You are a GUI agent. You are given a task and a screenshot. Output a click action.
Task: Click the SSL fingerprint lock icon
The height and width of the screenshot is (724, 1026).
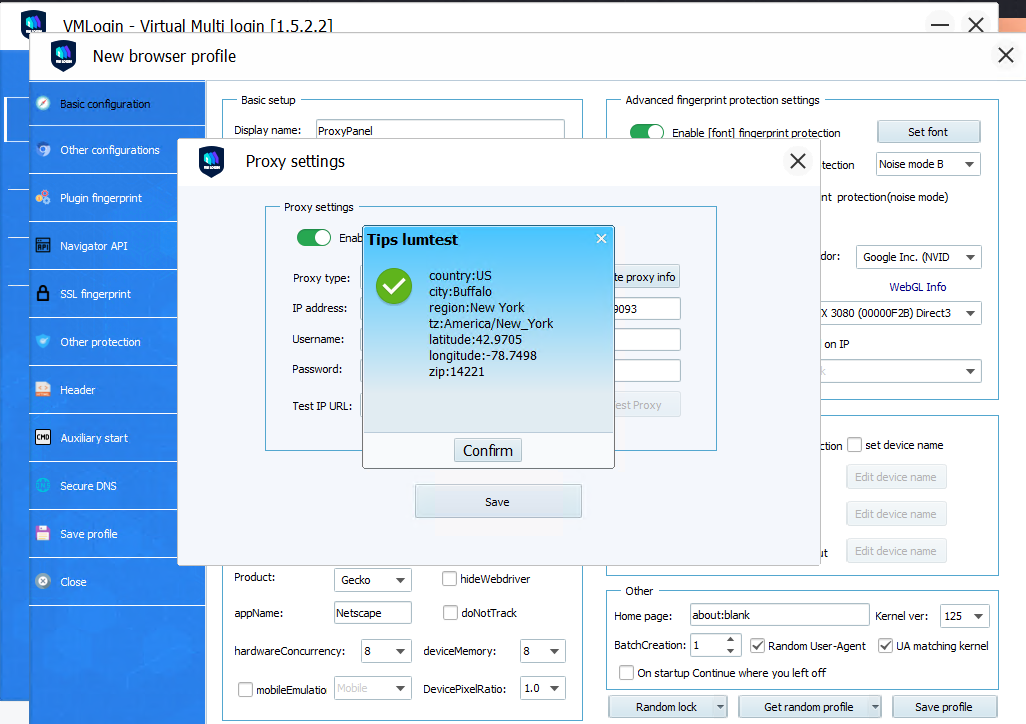coord(43,294)
